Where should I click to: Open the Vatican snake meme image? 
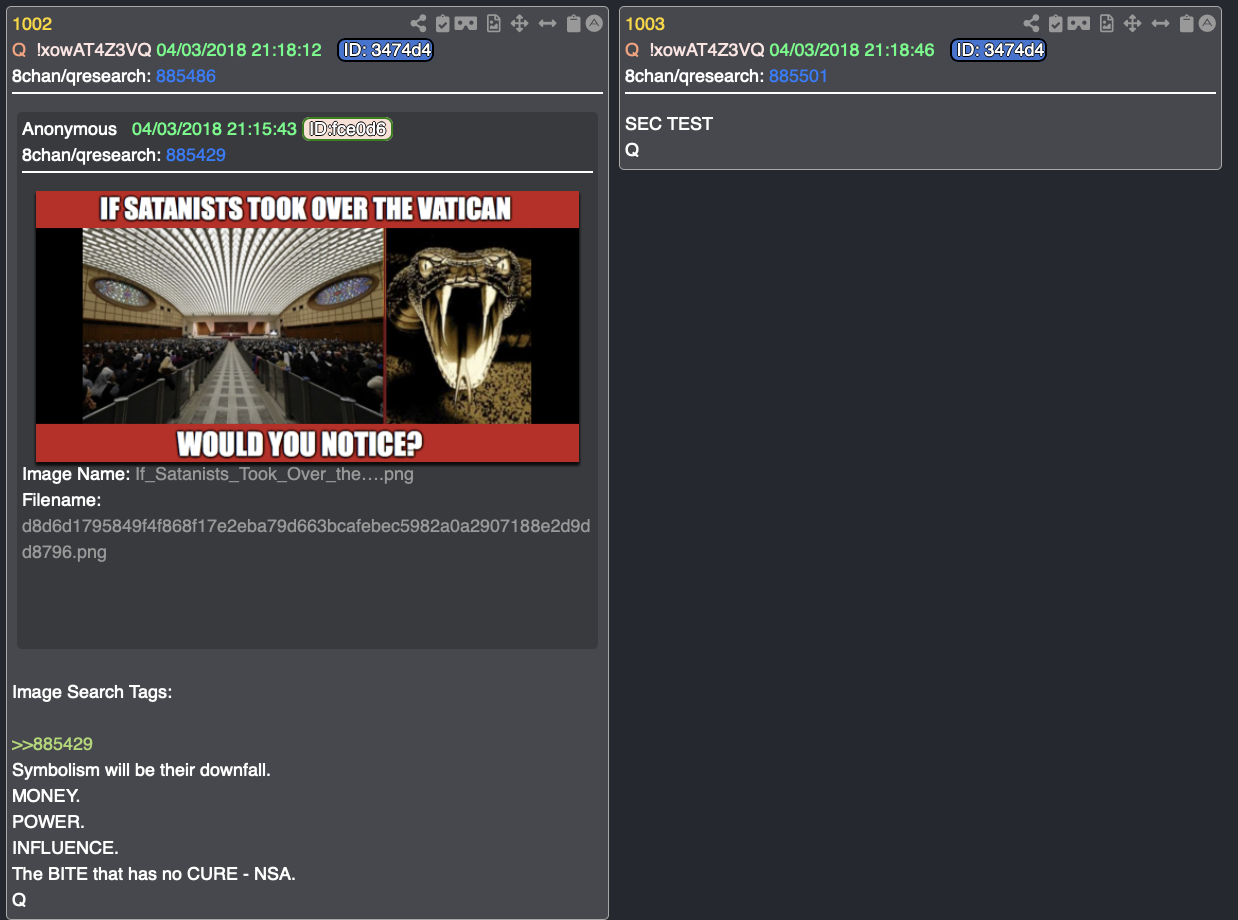coord(308,327)
